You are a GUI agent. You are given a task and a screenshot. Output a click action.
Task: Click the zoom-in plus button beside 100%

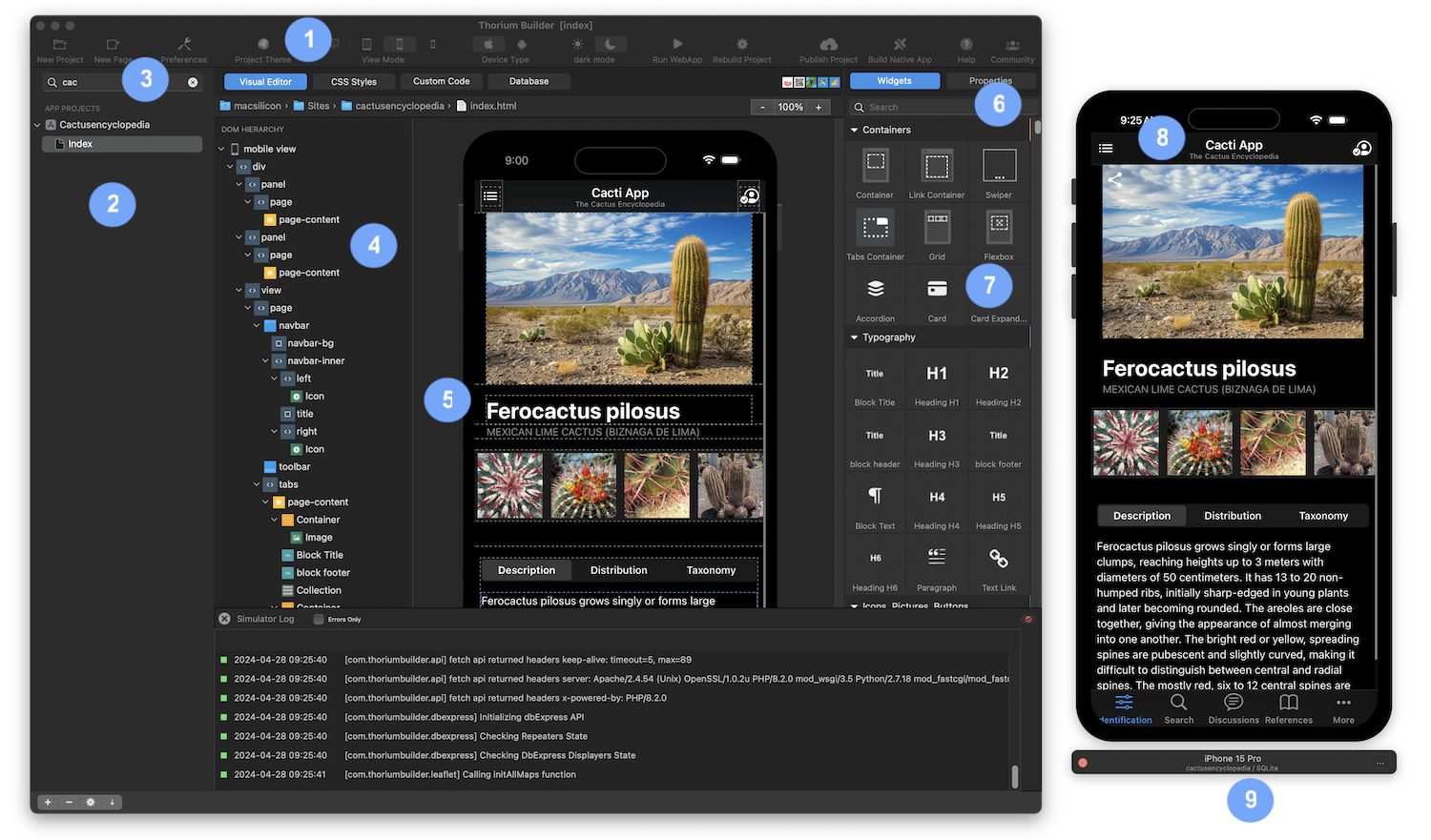tap(819, 108)
